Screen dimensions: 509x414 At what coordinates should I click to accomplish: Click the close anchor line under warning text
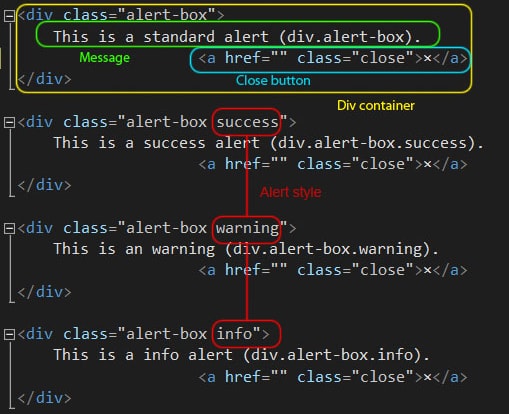(x=333, y=270)
